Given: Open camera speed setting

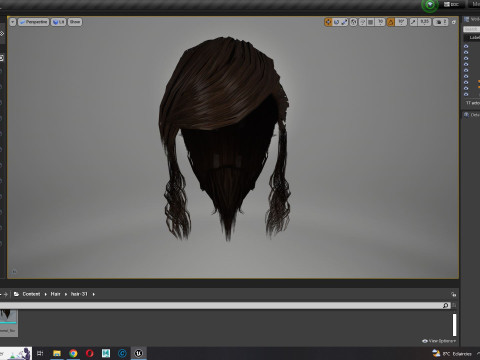Looking at the screenshot, I should coord(441,22).
